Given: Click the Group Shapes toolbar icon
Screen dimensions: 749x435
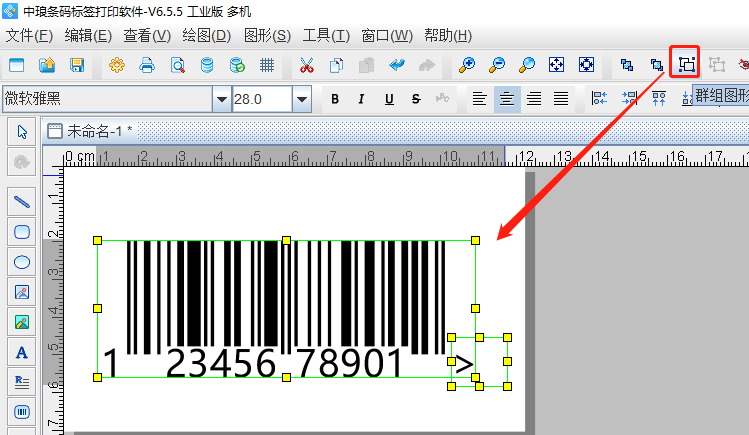Looking at the screenshot, I should pyautogui.click(x=686, y=65).
